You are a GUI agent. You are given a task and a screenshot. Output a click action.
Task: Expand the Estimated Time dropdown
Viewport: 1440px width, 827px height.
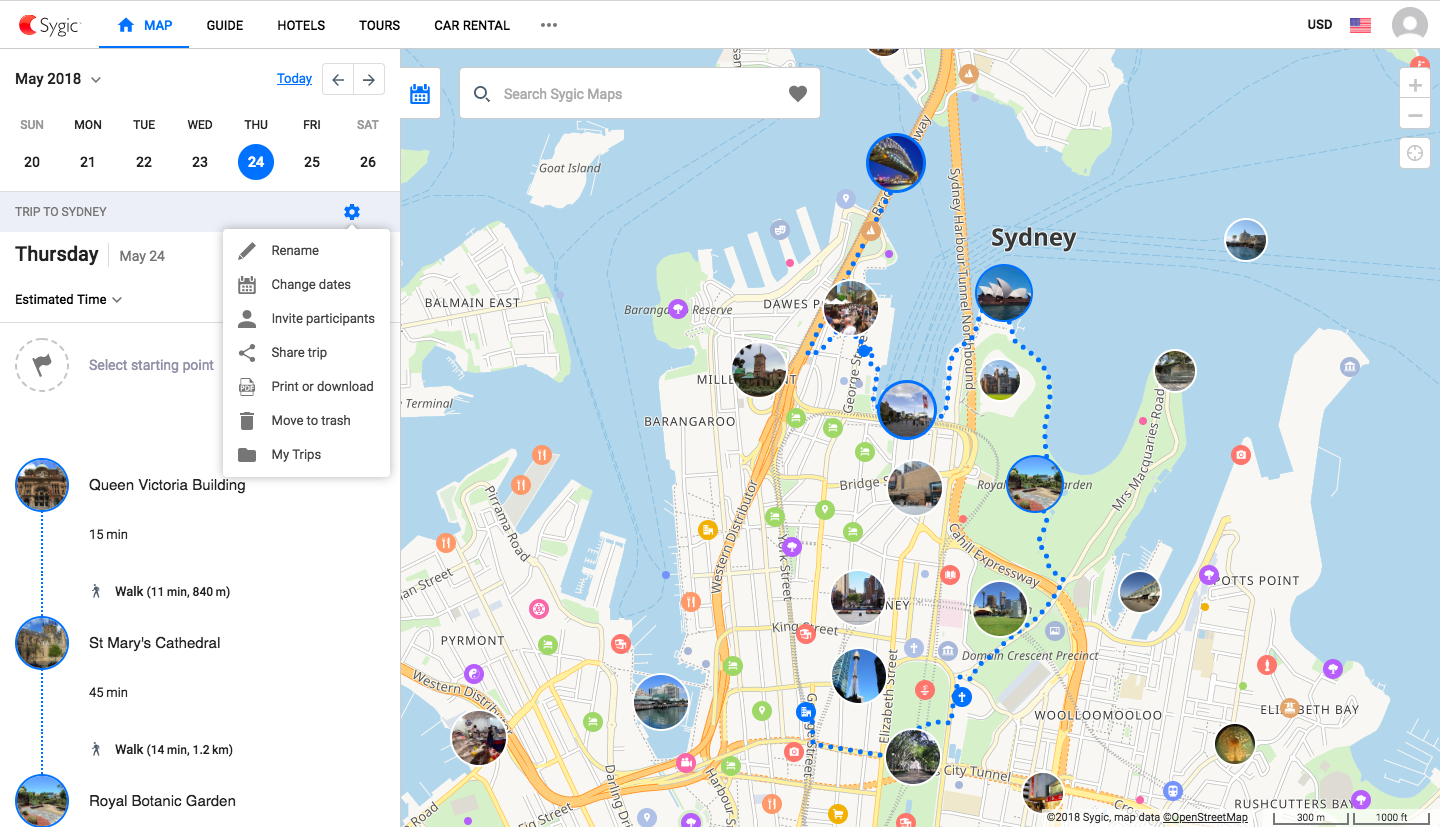(x=69, y=299)
